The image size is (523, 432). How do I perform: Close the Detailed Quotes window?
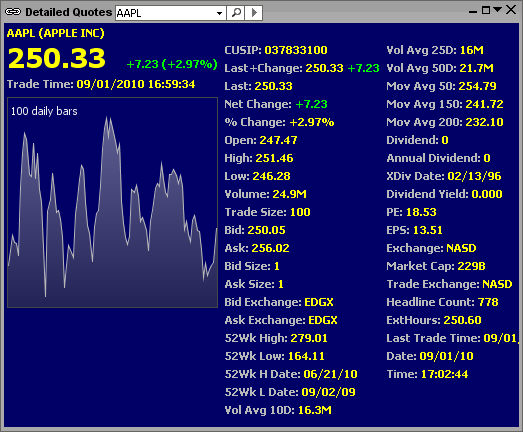click(x=511, y=10)
